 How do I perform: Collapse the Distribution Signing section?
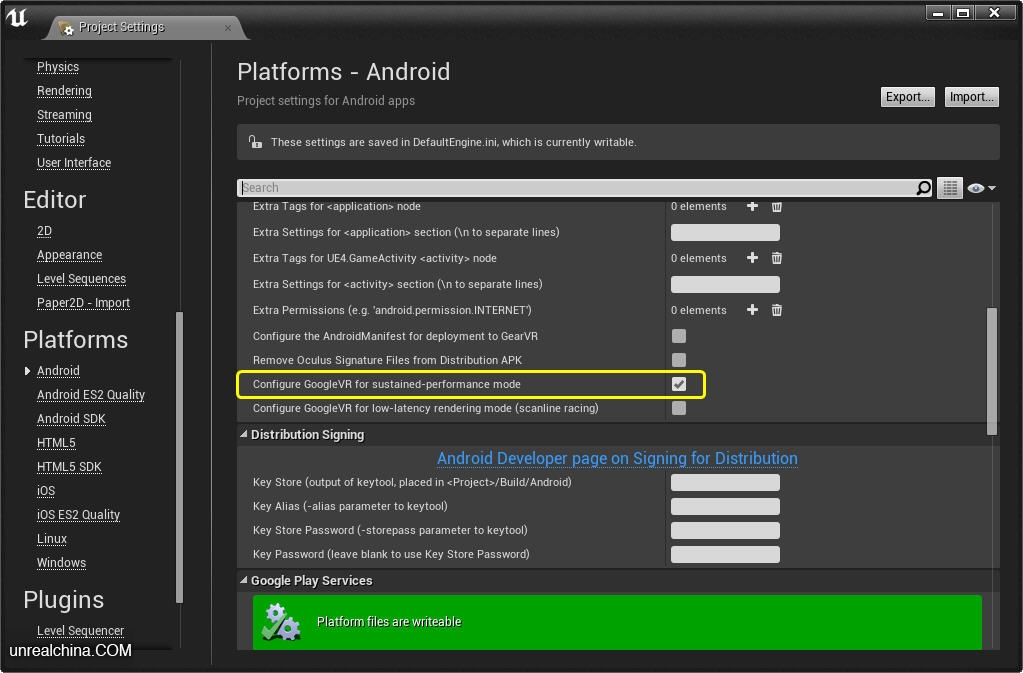(x=244, y=434)
